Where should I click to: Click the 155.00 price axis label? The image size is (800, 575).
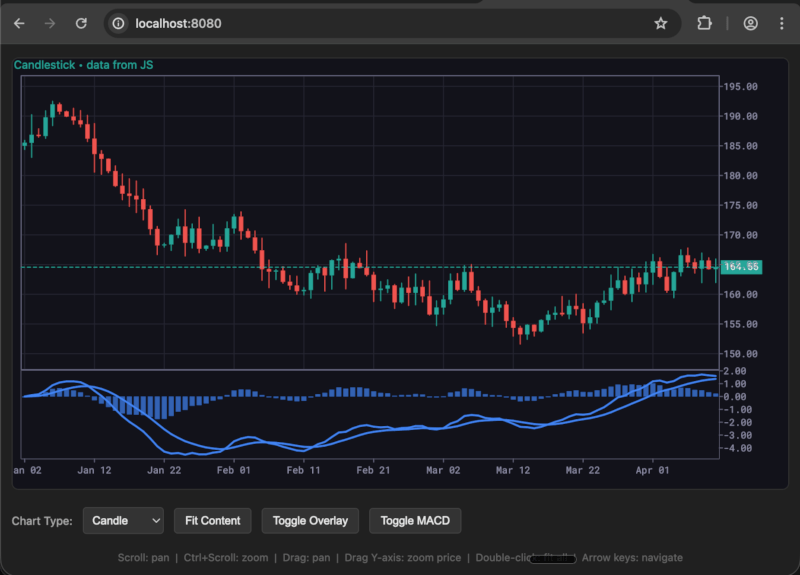click(x=741, y=324)
